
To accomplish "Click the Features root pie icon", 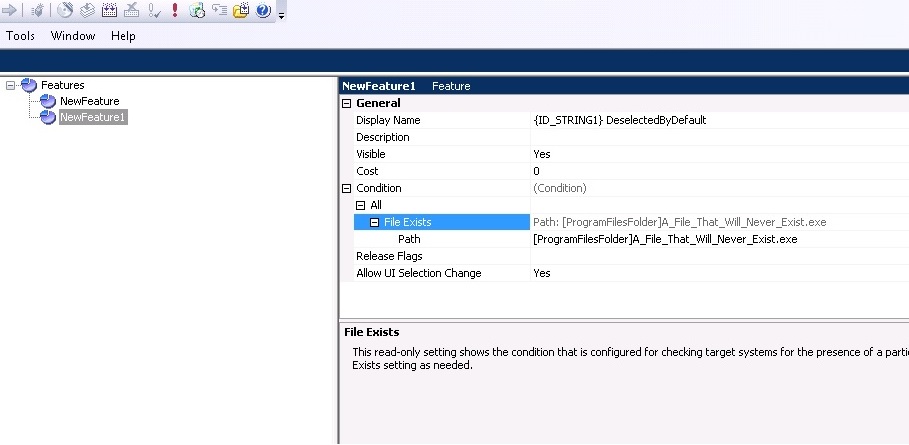I will (29, 85).
